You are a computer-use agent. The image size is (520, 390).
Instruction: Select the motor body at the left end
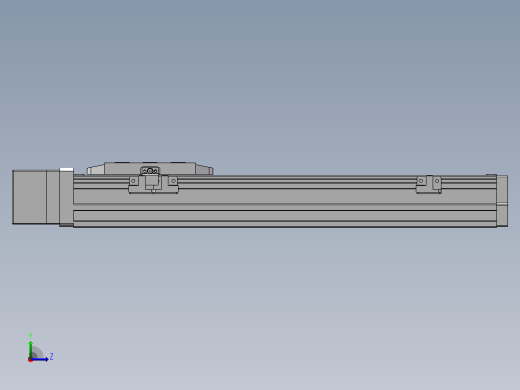tap(29, 197)
